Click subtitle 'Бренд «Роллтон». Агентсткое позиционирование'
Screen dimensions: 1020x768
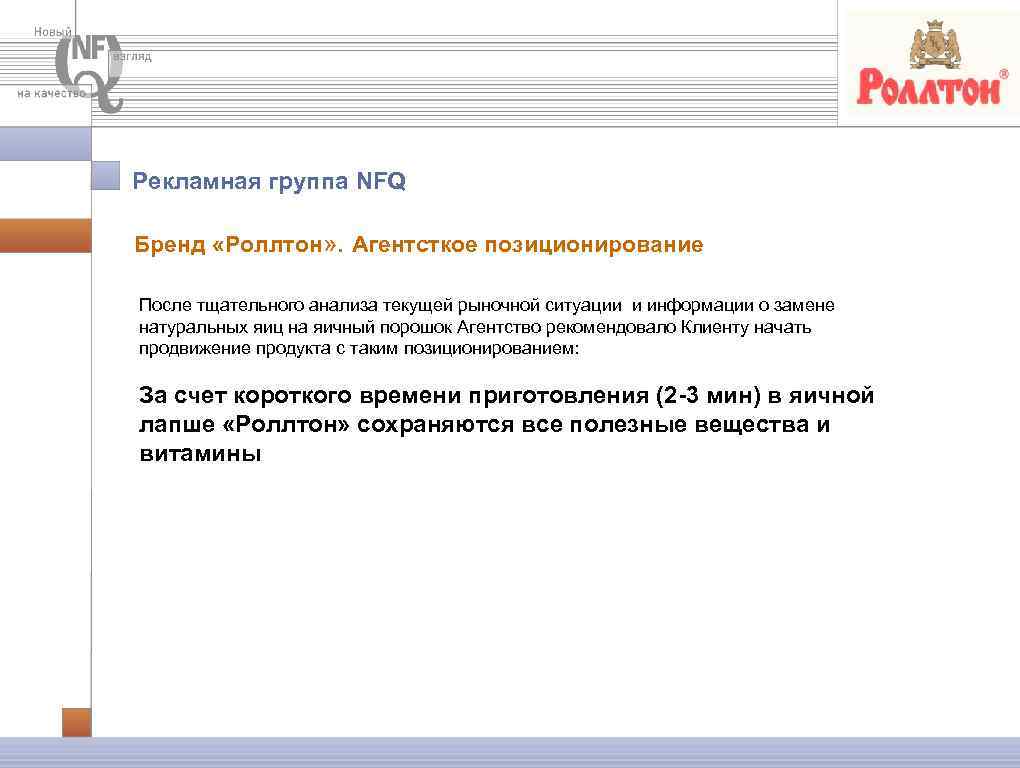tap(419, 245)
